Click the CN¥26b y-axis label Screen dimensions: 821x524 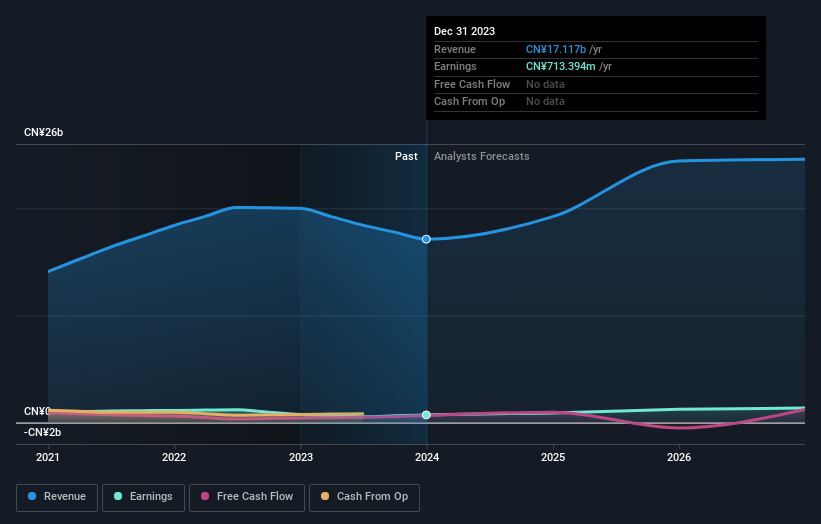(43, 132)
